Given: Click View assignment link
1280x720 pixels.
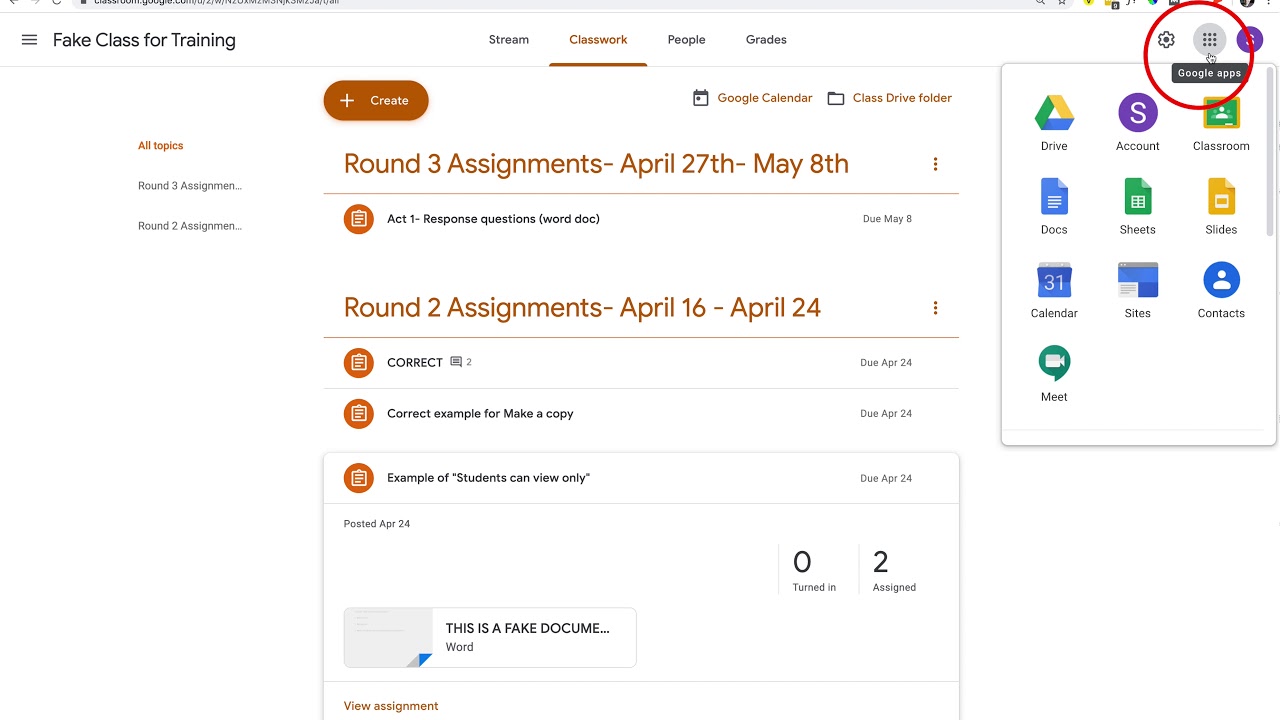Looking at the screenshot, I should coord(391,706).
